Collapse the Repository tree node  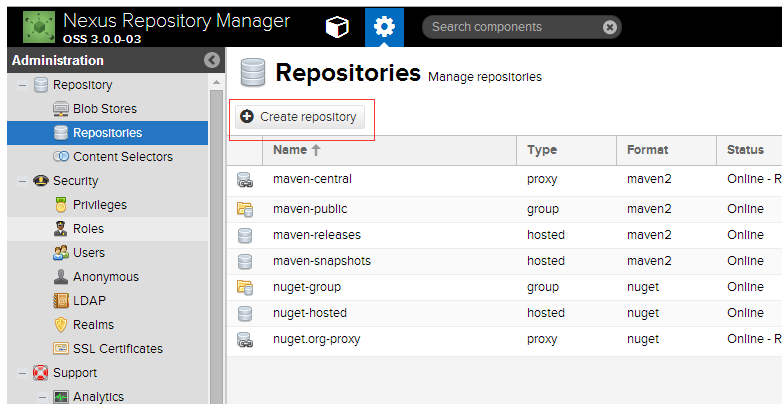pos(22,85)
